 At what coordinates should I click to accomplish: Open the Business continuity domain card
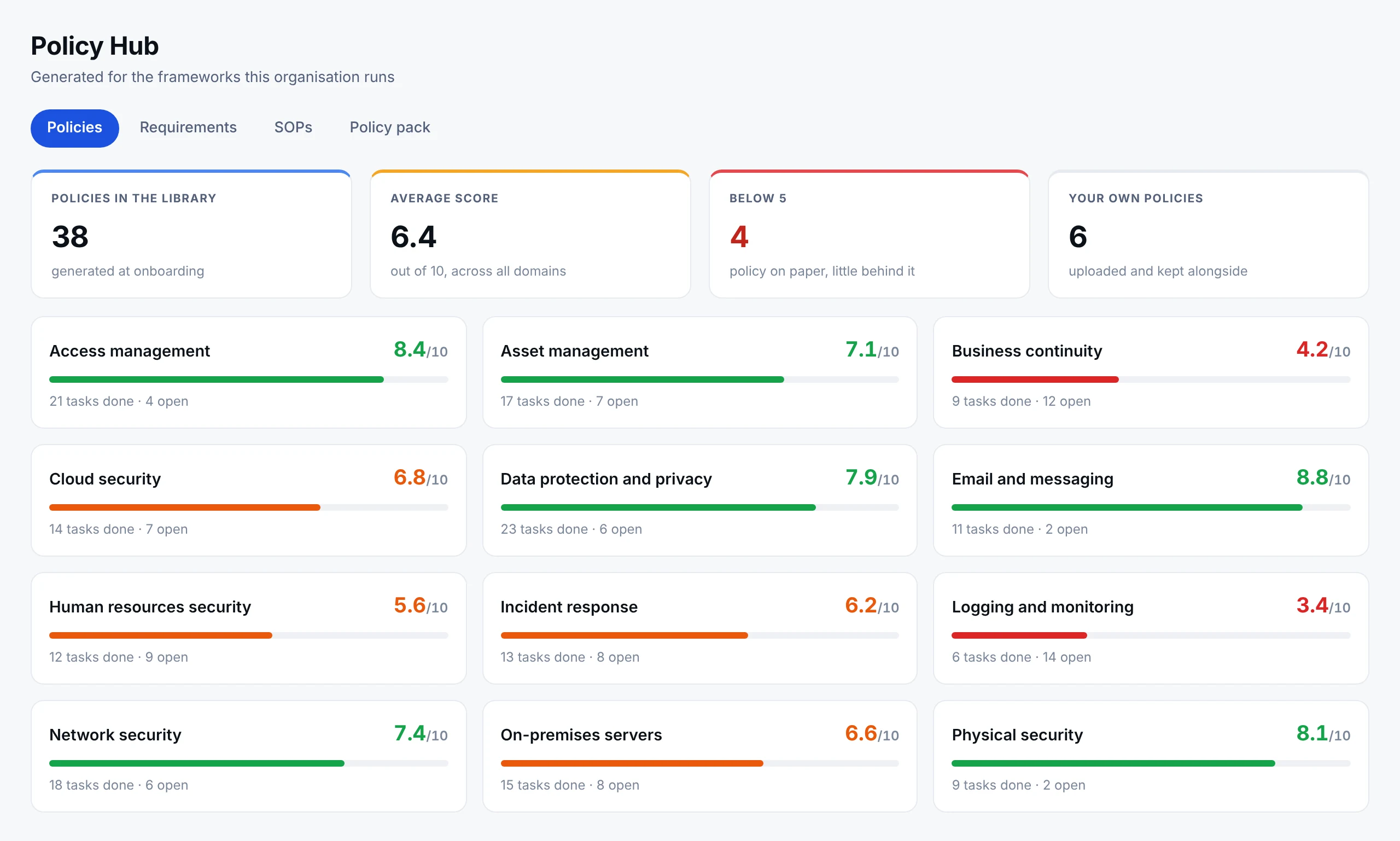point(1151,372)
